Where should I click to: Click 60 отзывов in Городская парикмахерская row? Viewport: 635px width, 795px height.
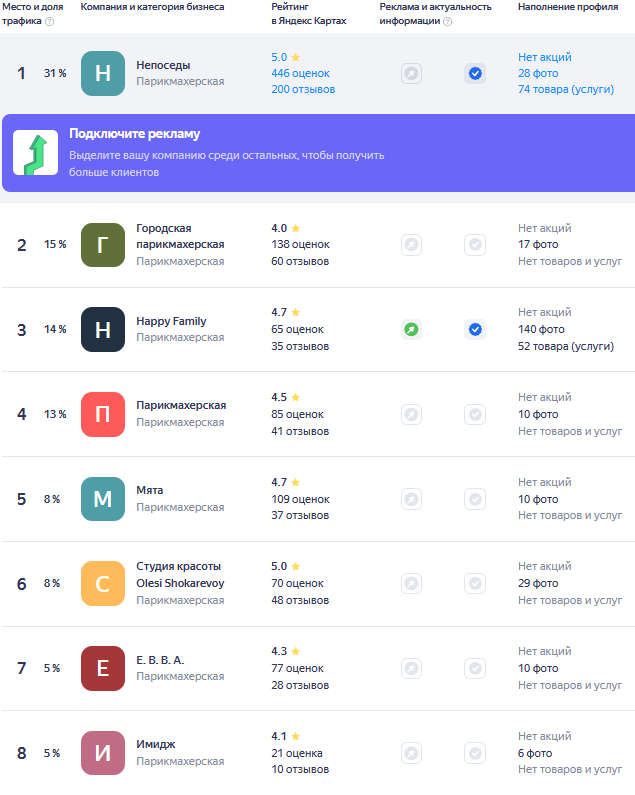click(300, 262)
